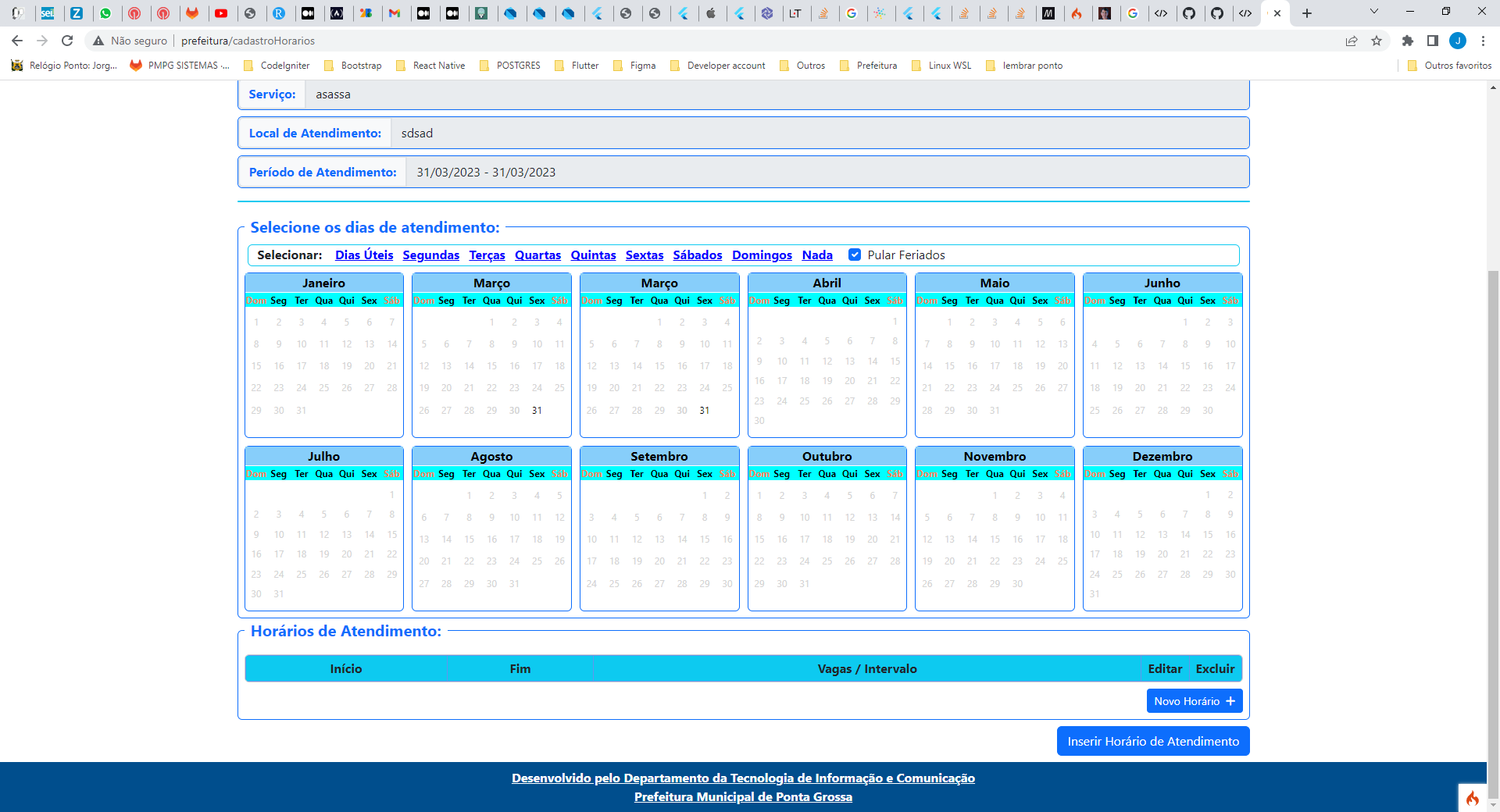Click the side panel icon next to the profile
The height and width of the screenshot is (812, 1500).
click(x=1431, y=41)
